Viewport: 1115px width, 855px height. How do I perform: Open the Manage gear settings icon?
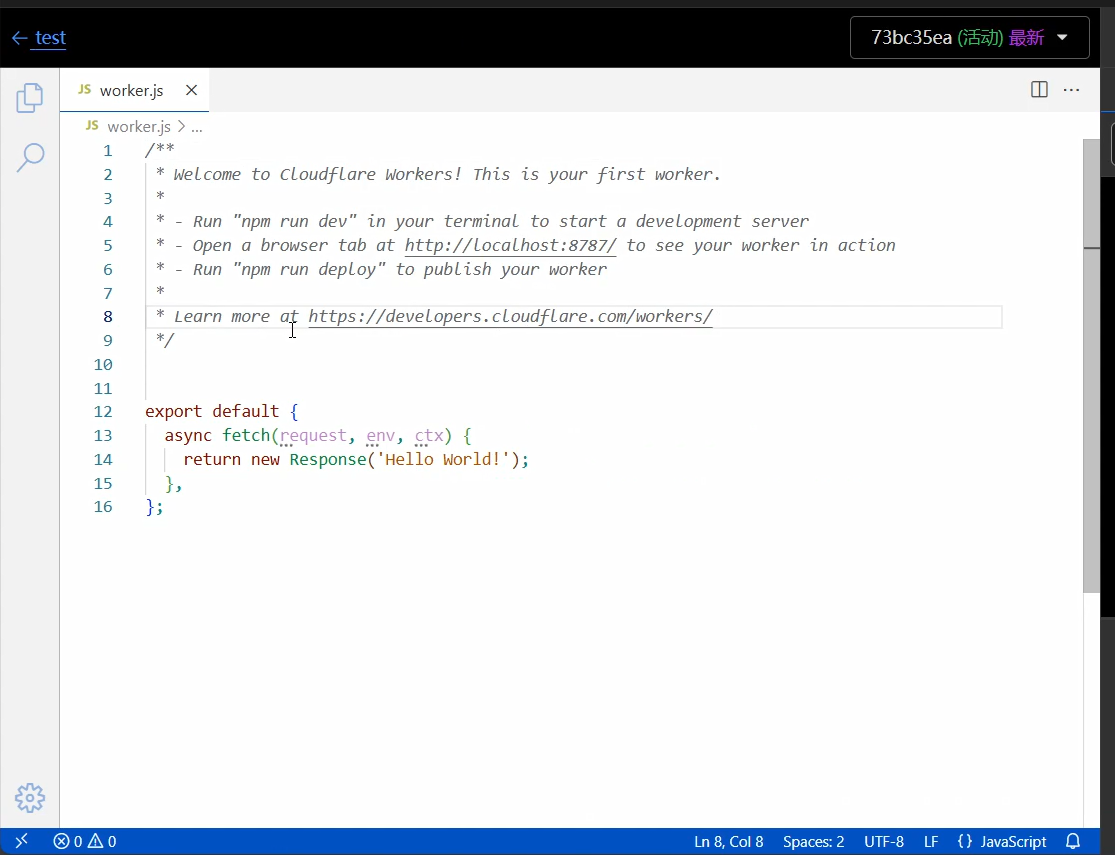[30, 797]
